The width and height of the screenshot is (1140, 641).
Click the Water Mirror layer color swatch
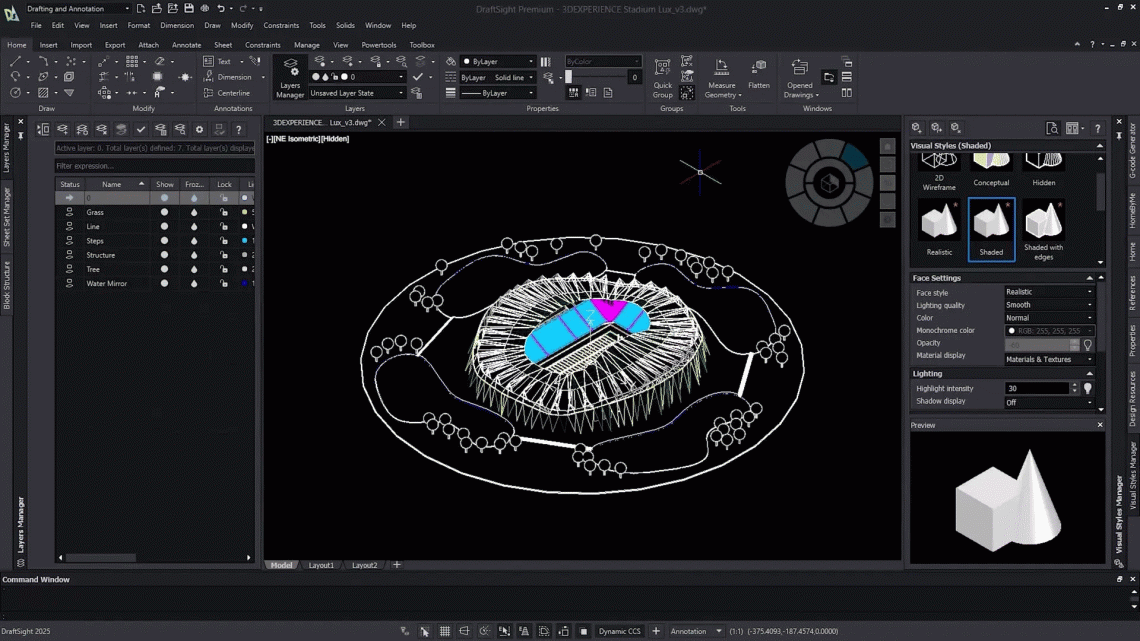(x=245, y=284)
